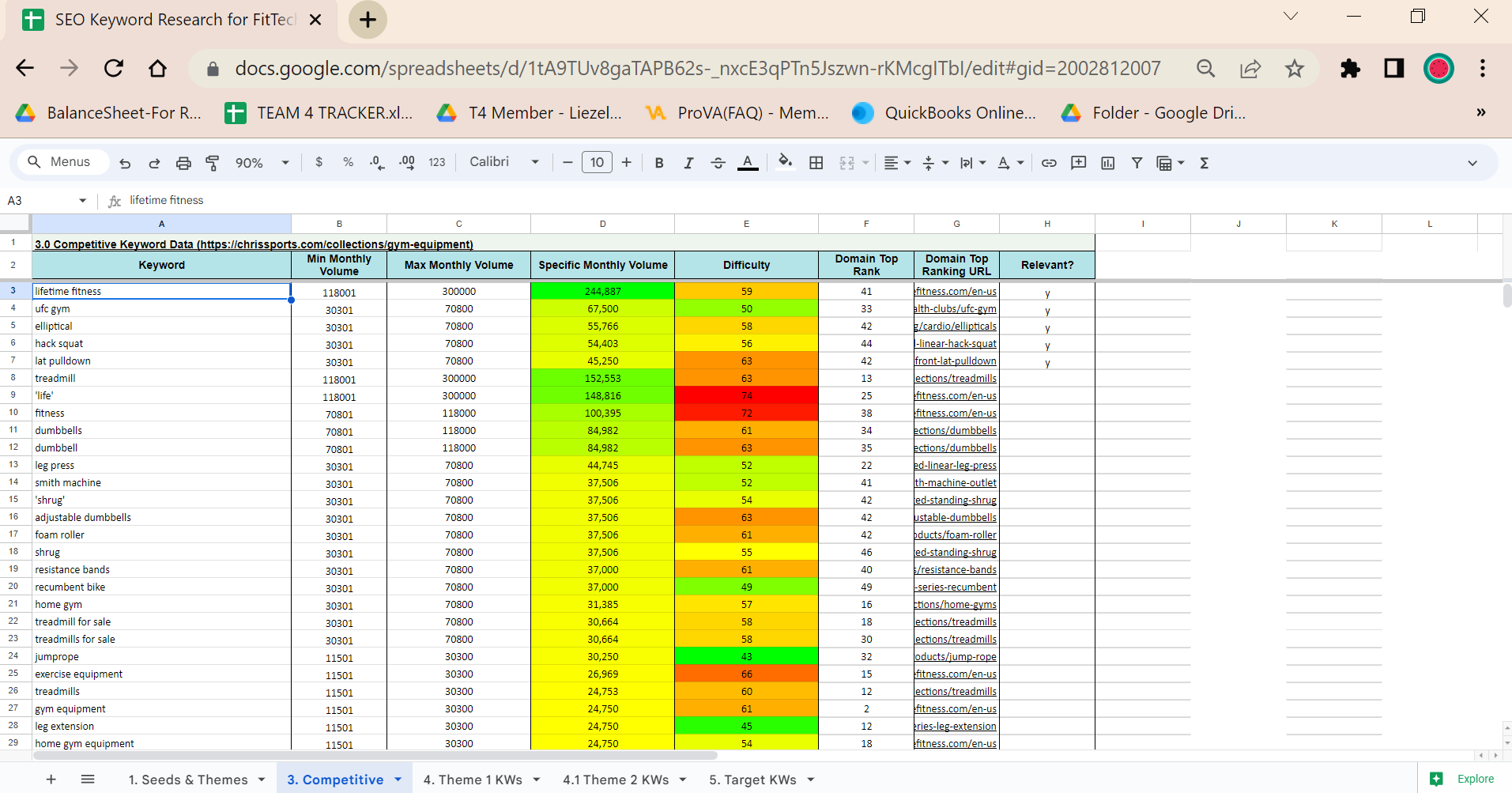Create a filter with funnel icon
This screenshot has width=1512, height=793.
click(1137, 163)
